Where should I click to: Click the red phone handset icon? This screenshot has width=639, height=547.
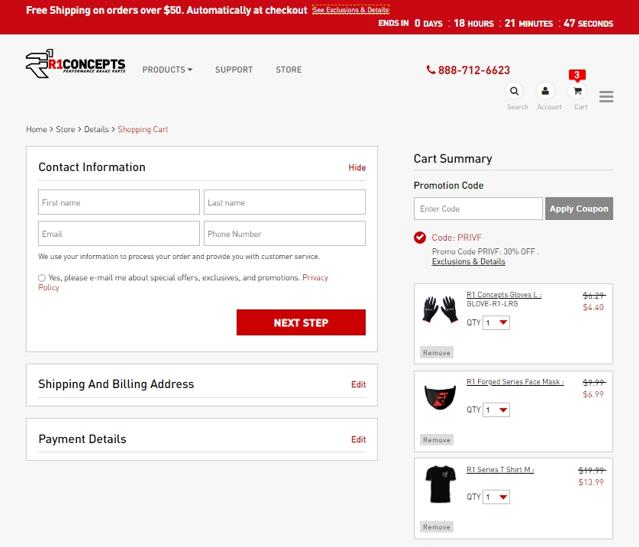pyautogui.click(x=430, y=70)
